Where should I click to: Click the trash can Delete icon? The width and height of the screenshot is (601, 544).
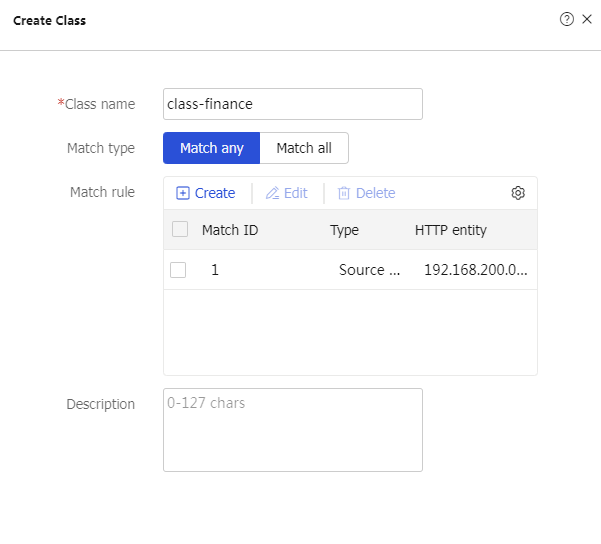point(344,193)
